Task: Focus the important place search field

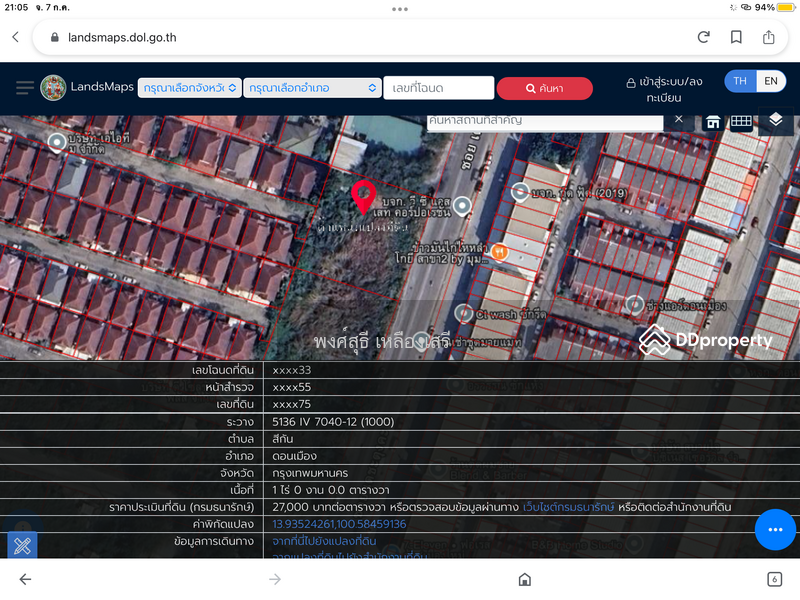Action: point(544,121)
